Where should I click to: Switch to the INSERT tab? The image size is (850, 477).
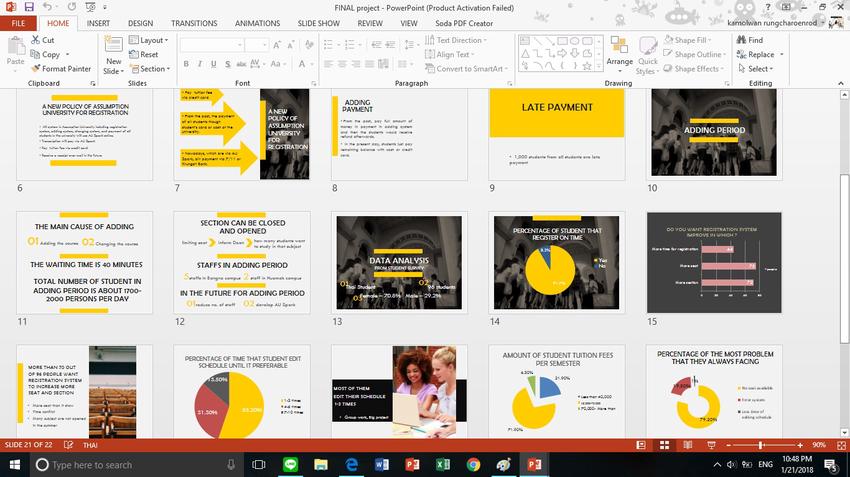point(98,23)
